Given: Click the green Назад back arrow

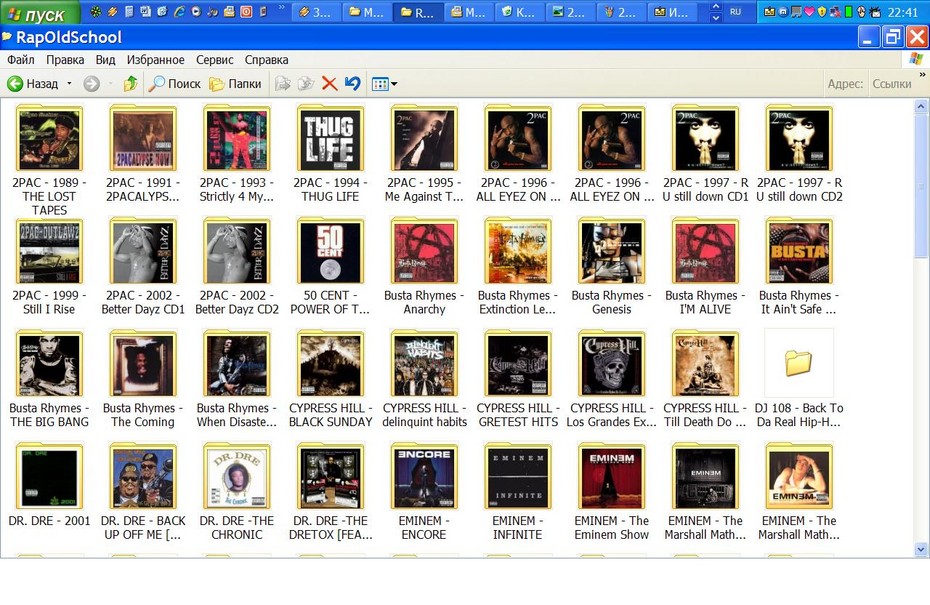Looking at the screenshot, I should [15, 84].
